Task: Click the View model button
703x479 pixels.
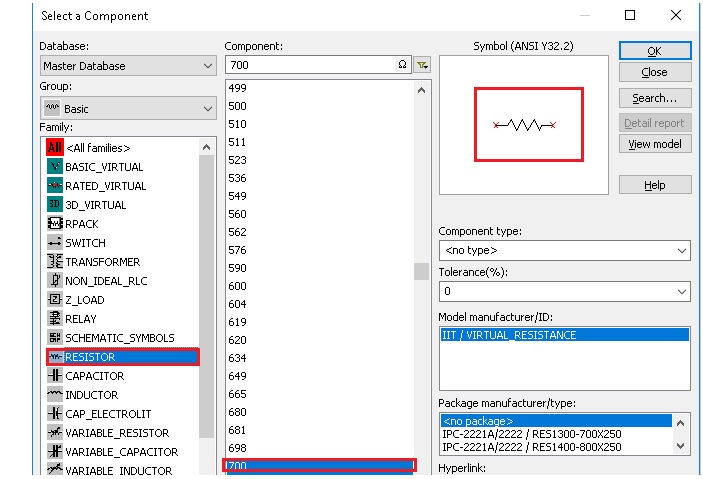Action: (x=655, y=144)
